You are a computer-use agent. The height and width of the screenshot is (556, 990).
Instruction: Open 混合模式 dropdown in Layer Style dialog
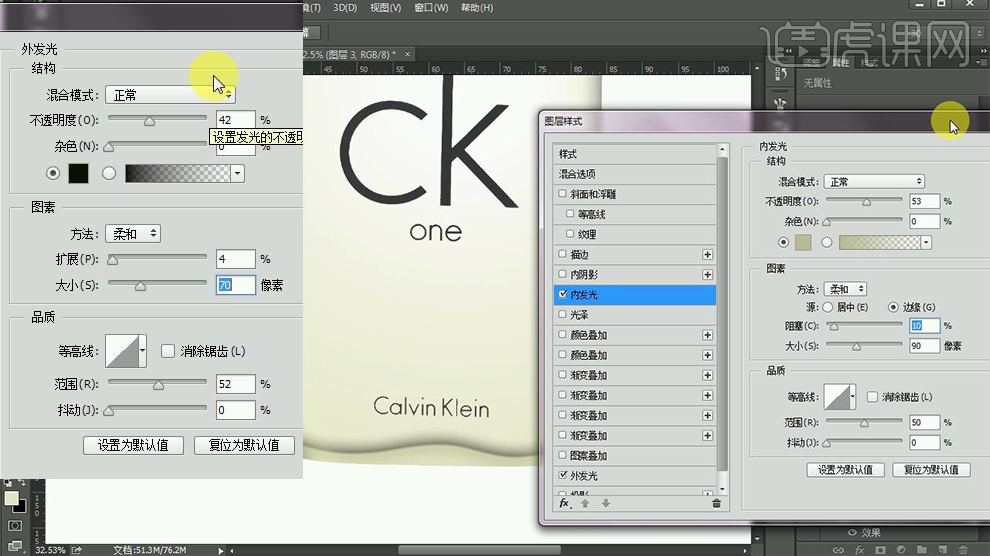click(874, 182)
